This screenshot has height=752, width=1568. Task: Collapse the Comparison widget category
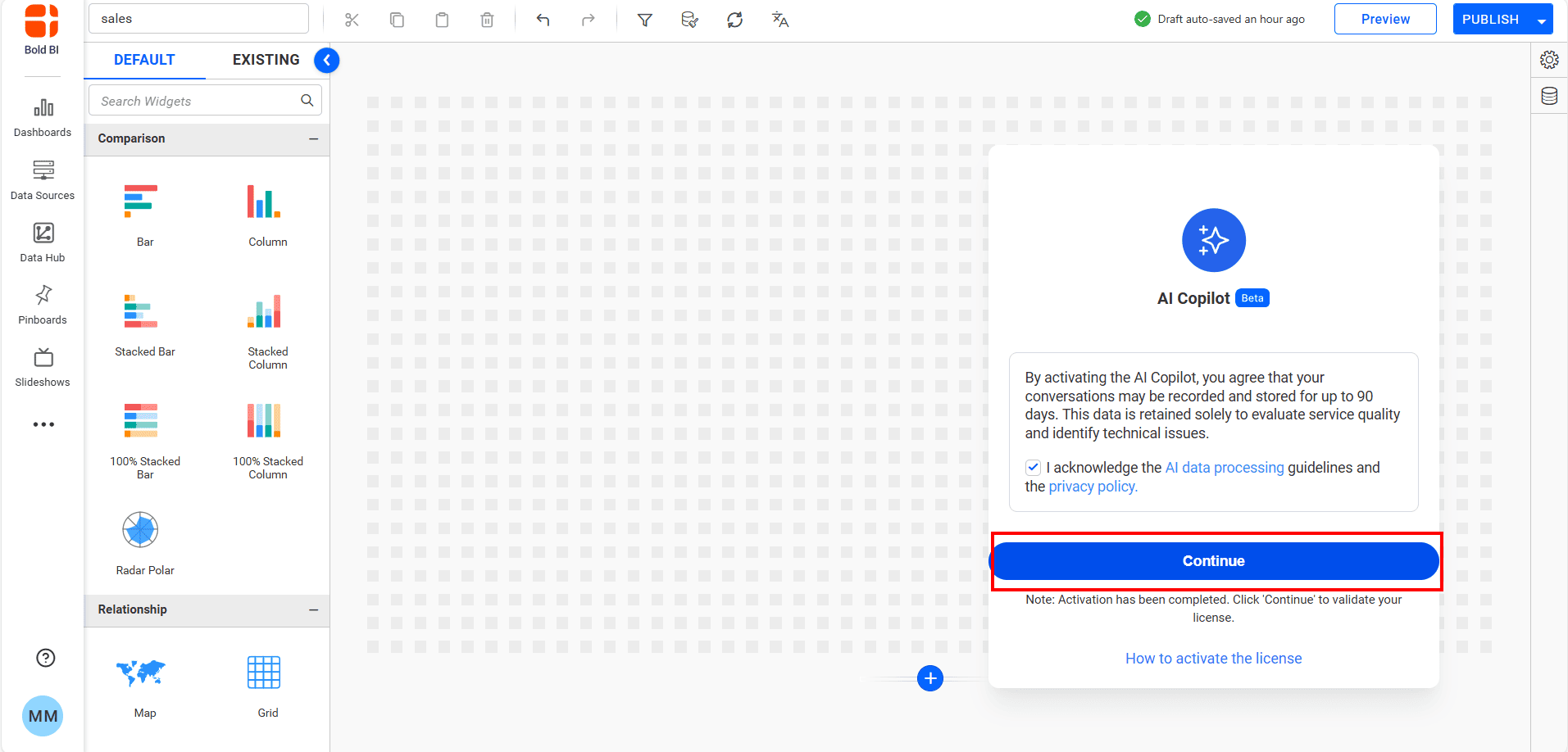coord(313,139)
